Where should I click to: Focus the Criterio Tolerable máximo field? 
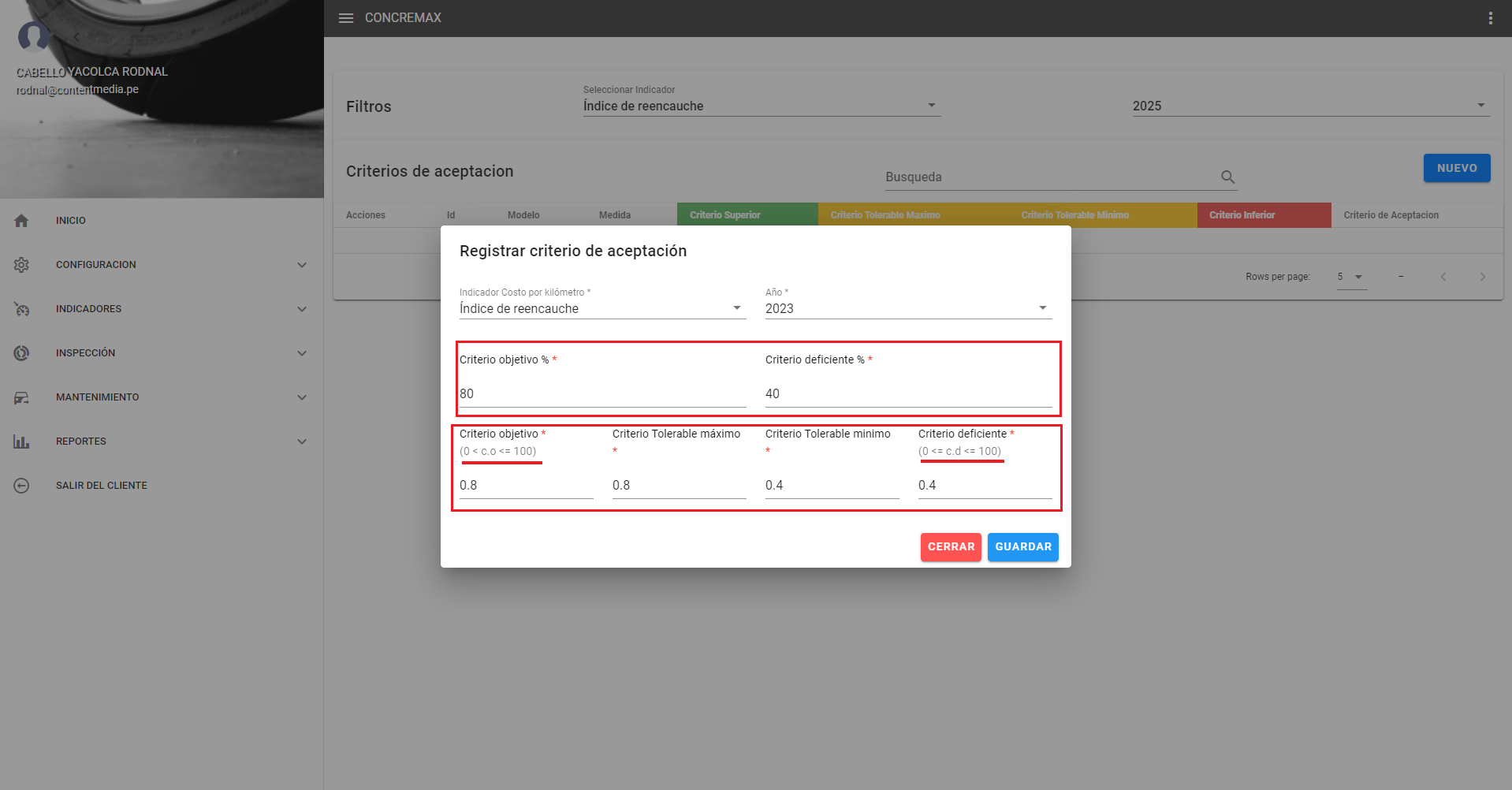[678, 485]
